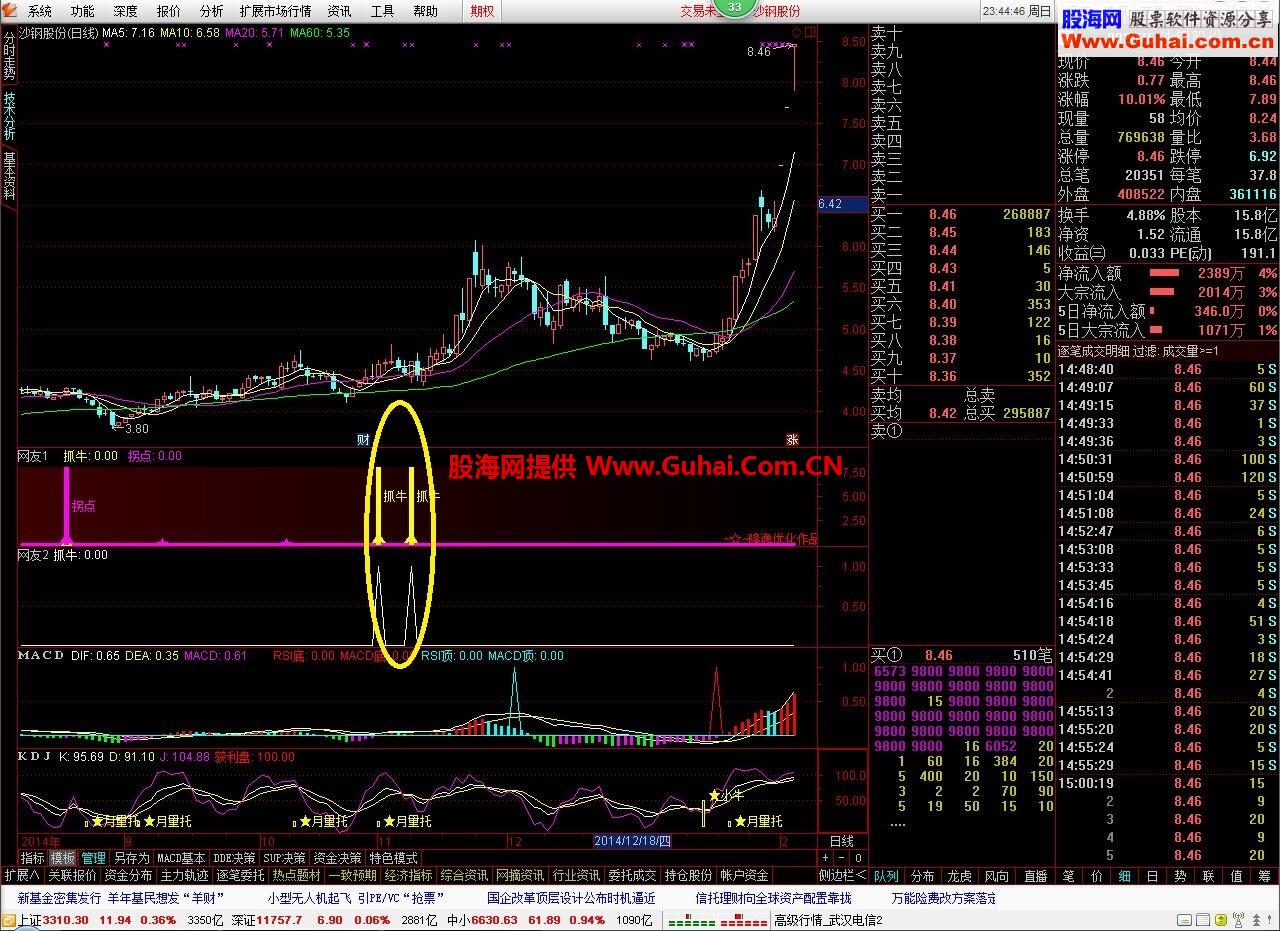Click the minus zoom button under 日线
Image resolution: width=1280 pixels, height=931 pixels.
click(842, 858)
